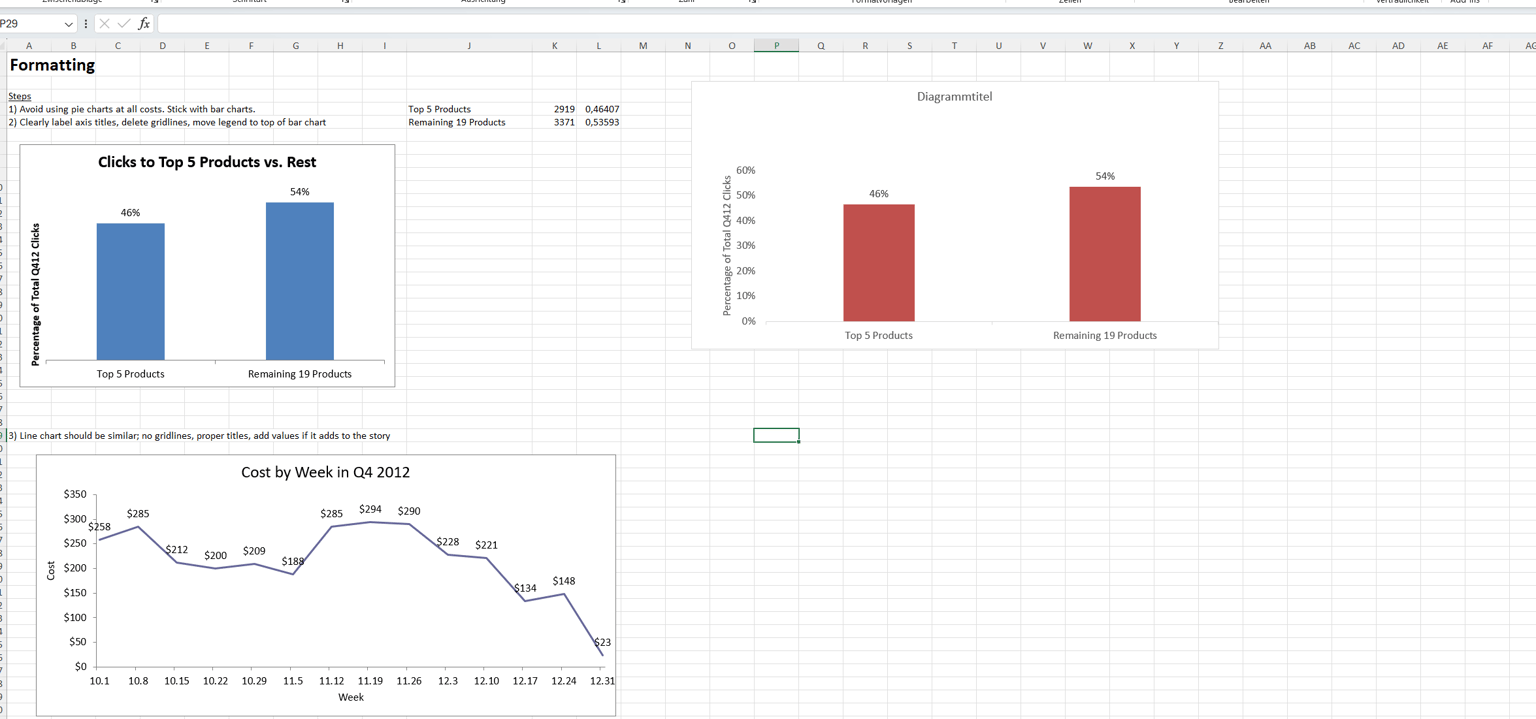Click the cell containing 0,46407
Screen dimensions: 1536x719
pyautogui.click(x=601, y=109)
